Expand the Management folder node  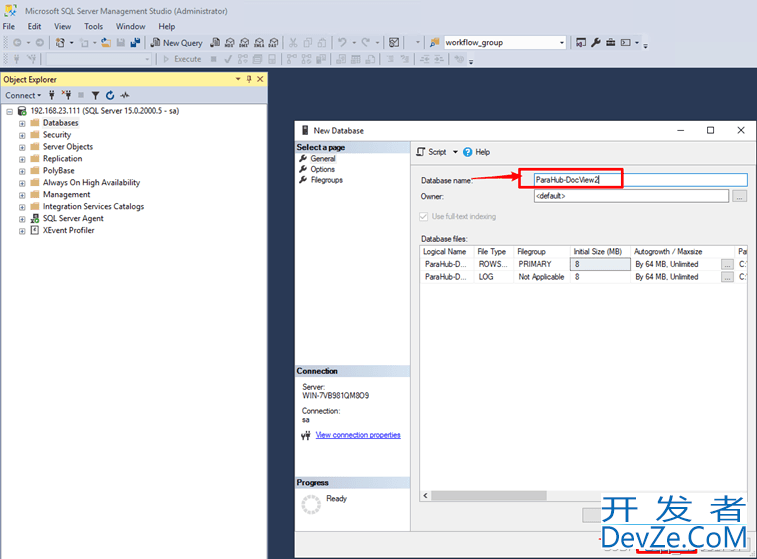[22, 196]
